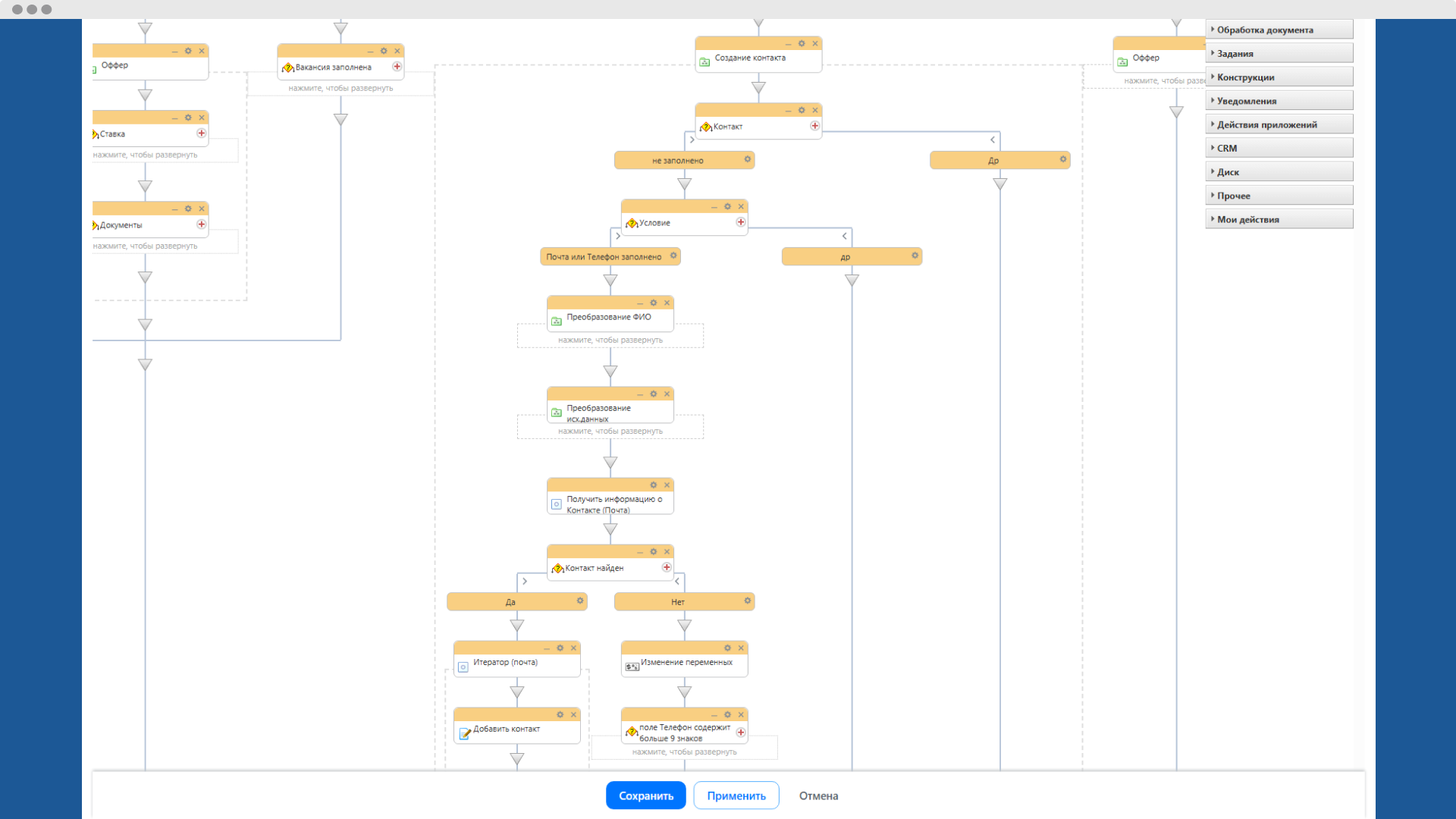Expand Мои действия section
Image resolution: width=1456 pixels, height=819 pixels.
pyautogui.click(x=1279, y=219)
